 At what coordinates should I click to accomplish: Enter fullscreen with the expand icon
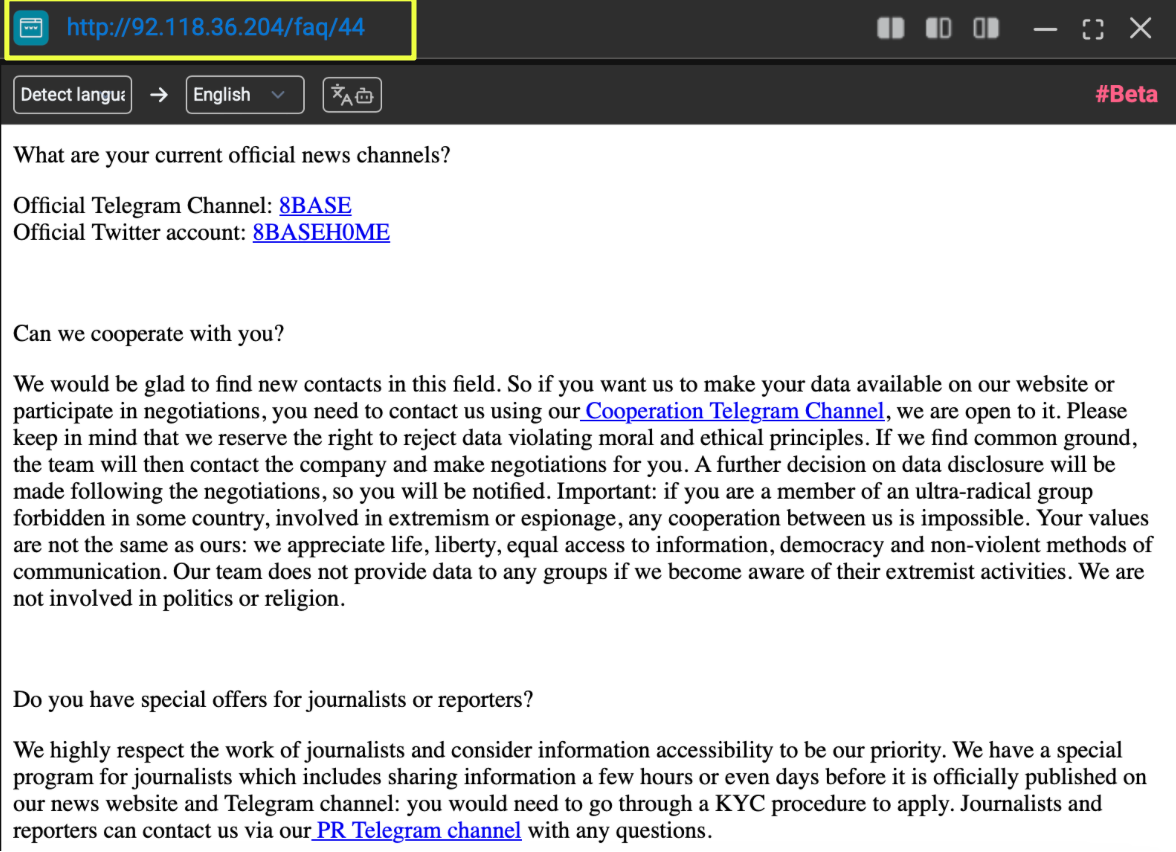coord(1093,29)
